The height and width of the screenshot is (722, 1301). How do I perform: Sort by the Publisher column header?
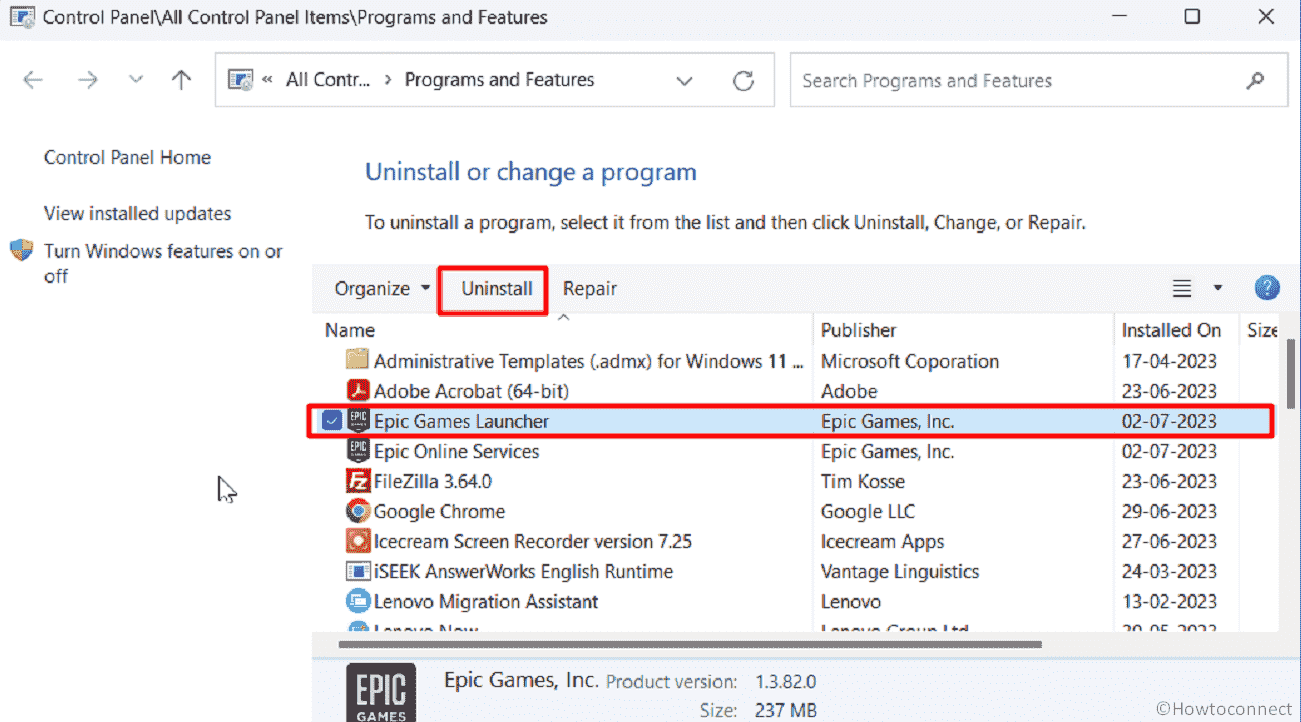[858, 330]
